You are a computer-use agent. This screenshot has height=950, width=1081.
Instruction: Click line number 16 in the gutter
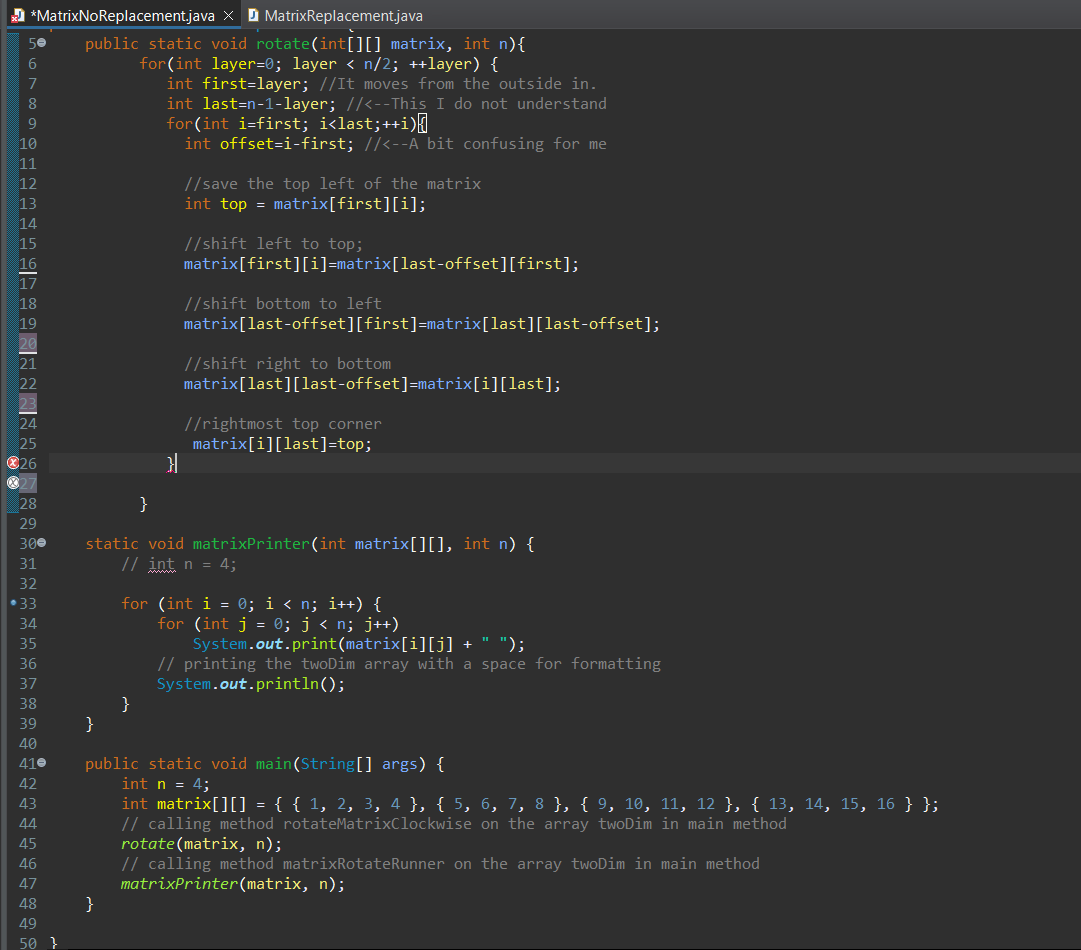tap(28, 264)
